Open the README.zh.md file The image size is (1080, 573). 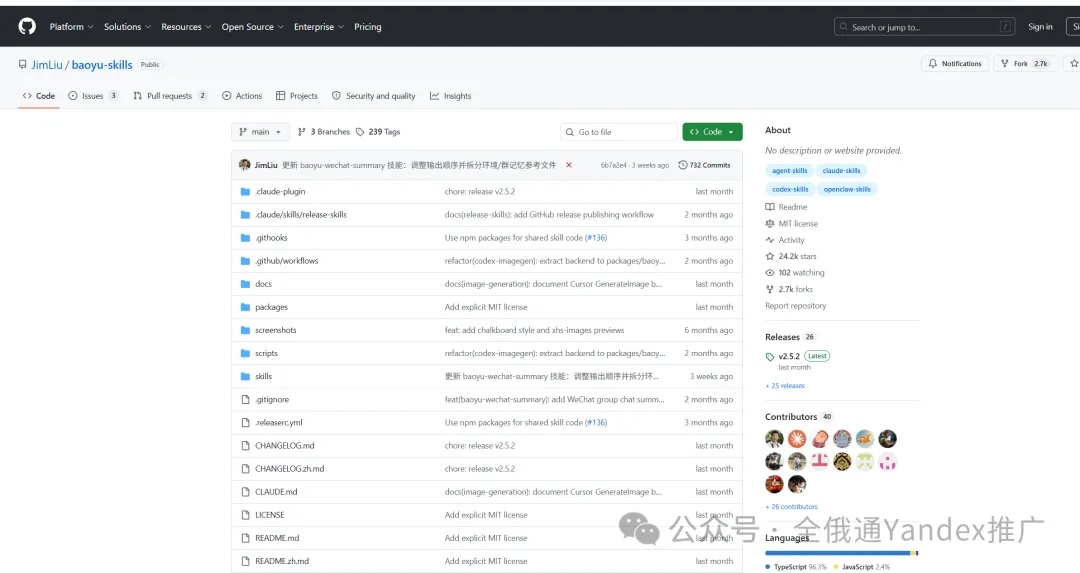pos(282,561)
